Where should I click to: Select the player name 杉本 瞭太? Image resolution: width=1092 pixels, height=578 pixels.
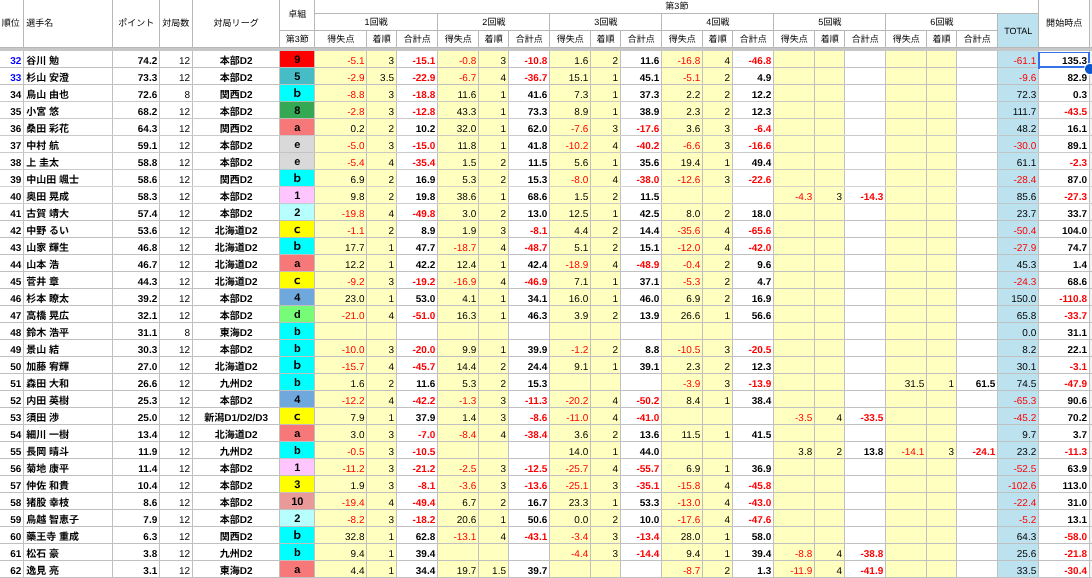coord(47,299)
